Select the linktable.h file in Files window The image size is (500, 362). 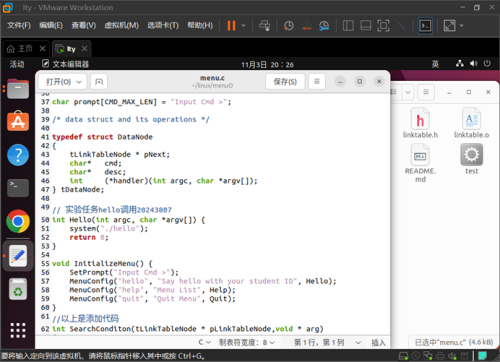point(420,123)
